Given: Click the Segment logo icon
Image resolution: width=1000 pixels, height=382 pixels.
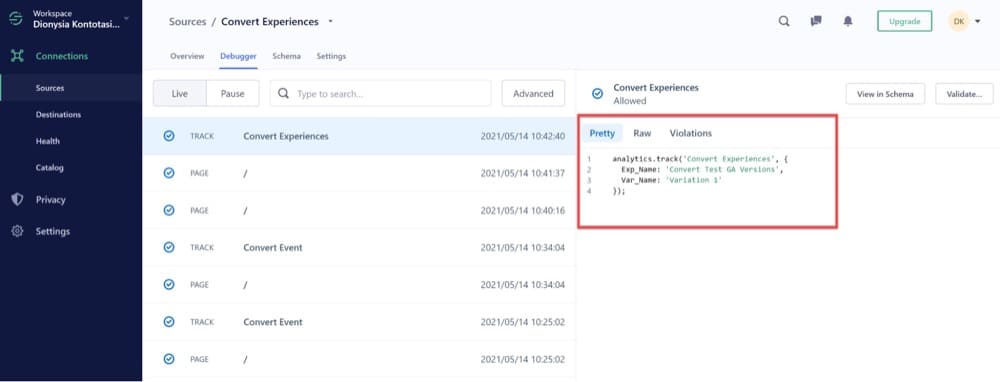Looking at the screenshot, I should [16, 18].
